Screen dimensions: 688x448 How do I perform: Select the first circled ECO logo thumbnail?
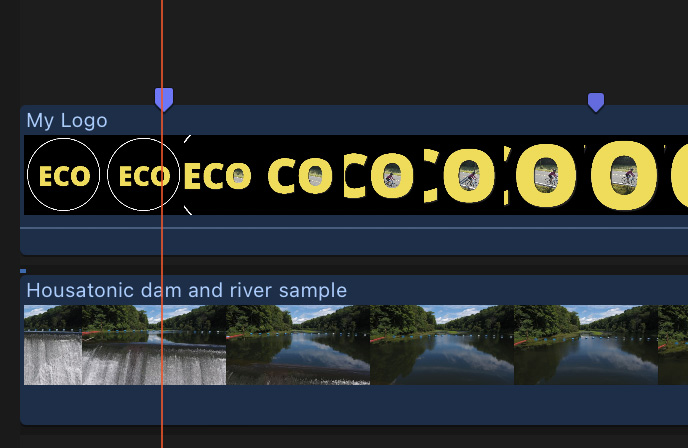tap(64, 175)
